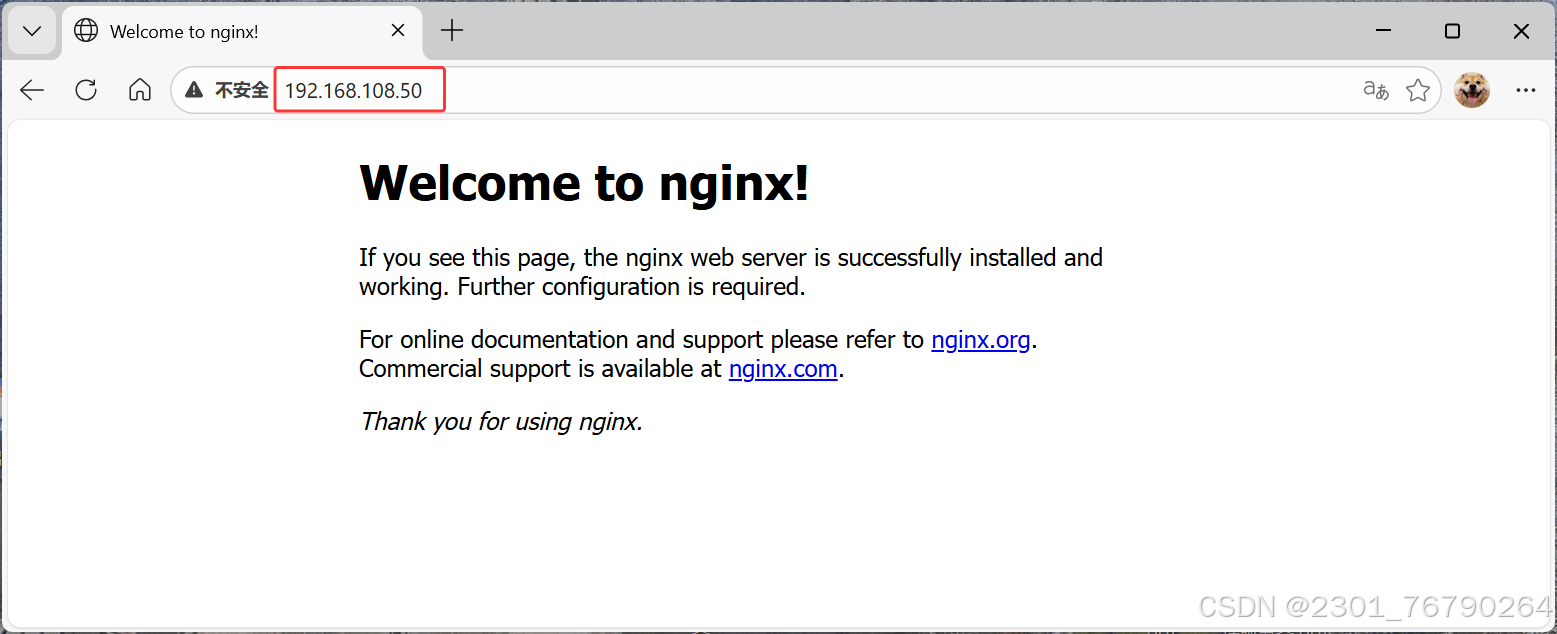This screenshot has height=634, width=1557.
Task: Minimize the browser window
Action: pyautogui.click(x=1383, y=31)
